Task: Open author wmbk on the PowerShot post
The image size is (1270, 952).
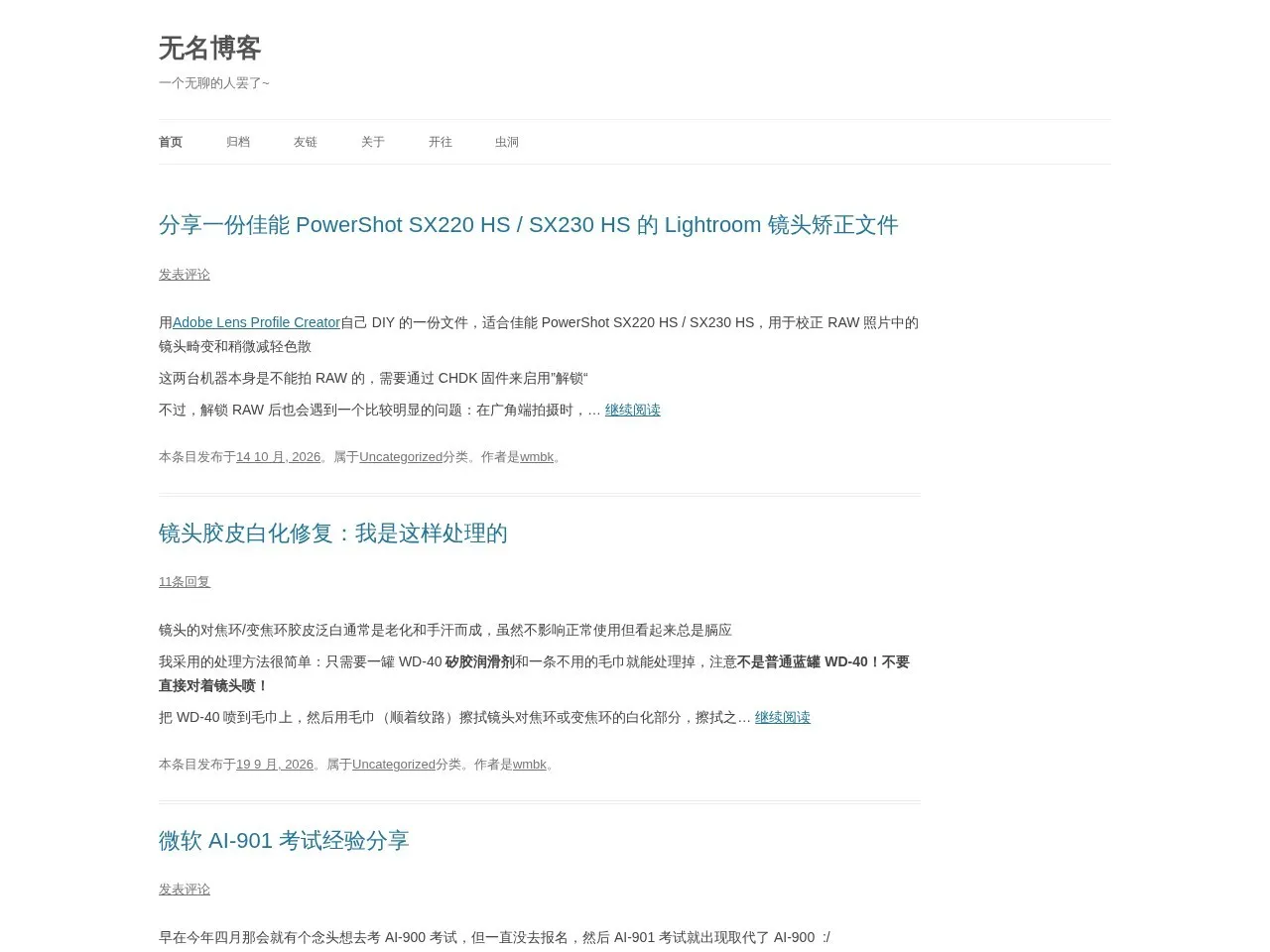Action: [537, 457]
